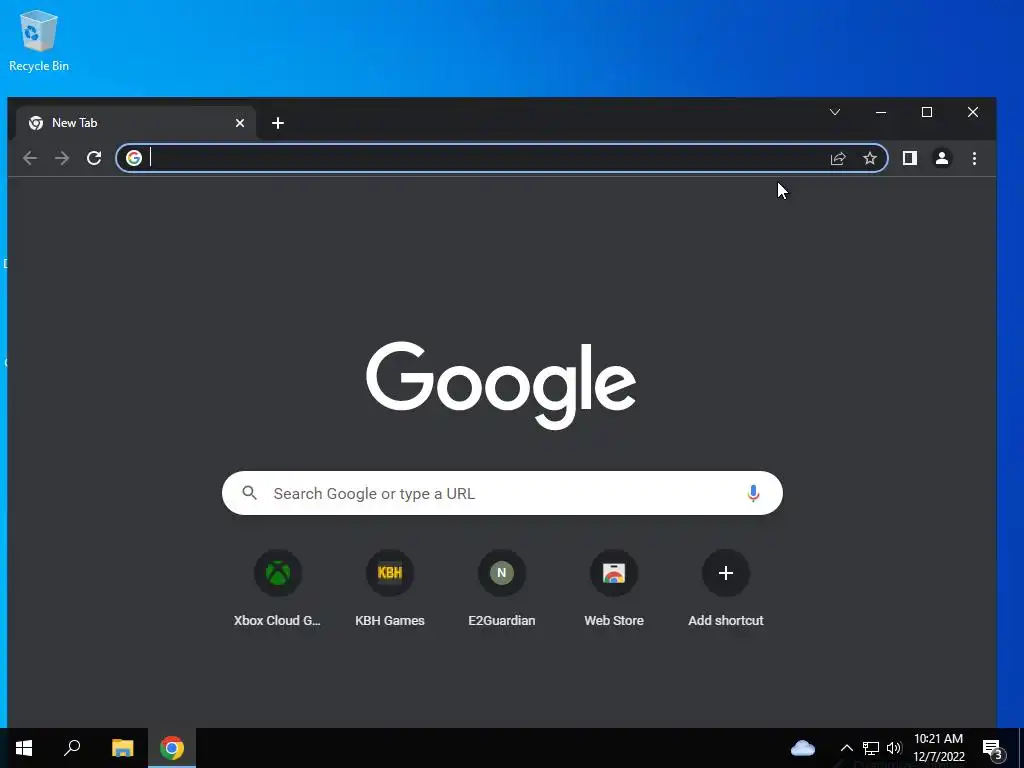Open the E2Guardian shortcut

(502, 590)
